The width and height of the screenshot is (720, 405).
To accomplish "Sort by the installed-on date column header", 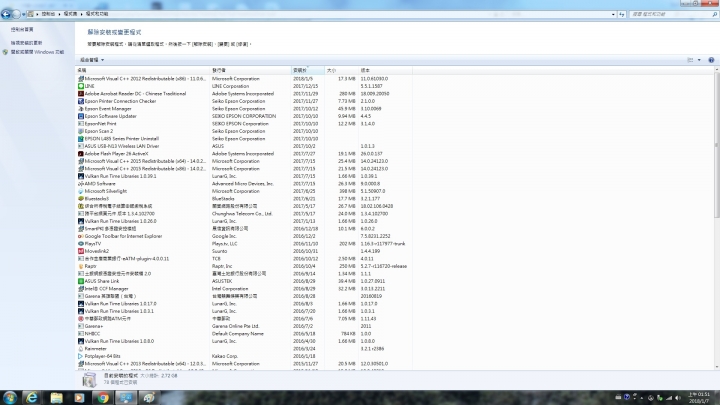I will click(308, 70).
